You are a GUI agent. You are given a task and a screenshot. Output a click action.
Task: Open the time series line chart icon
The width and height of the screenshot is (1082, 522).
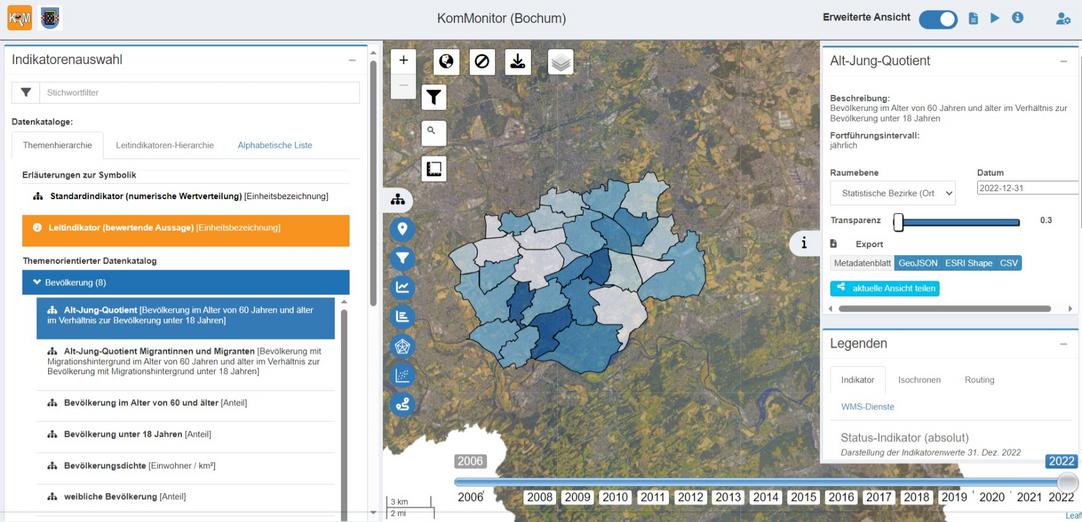pyautogui.click(x=403, y=288)
